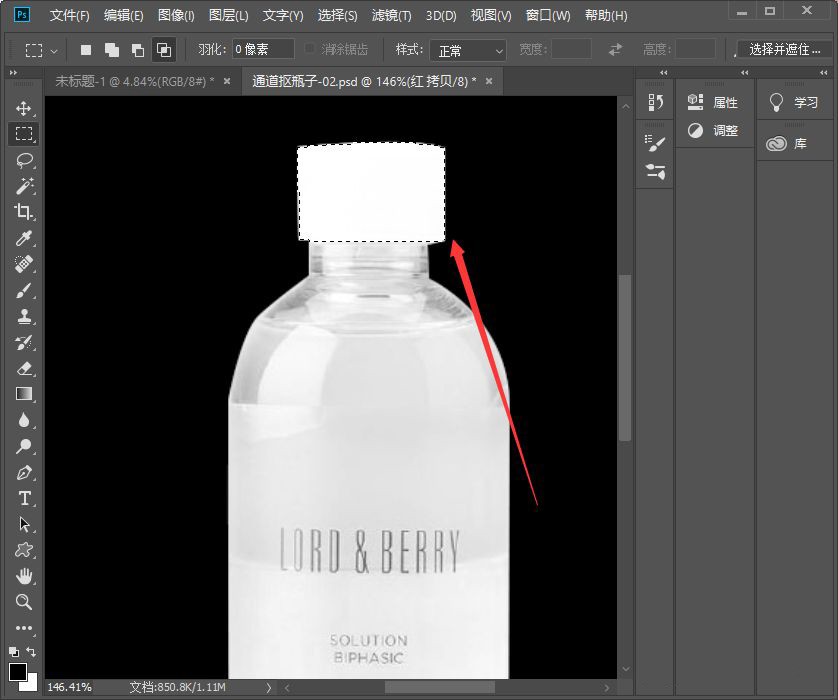Viewport: 838px width, 700px height.
Task: Click the 选择并遮住 button
Action: click(x=785, y=49)
